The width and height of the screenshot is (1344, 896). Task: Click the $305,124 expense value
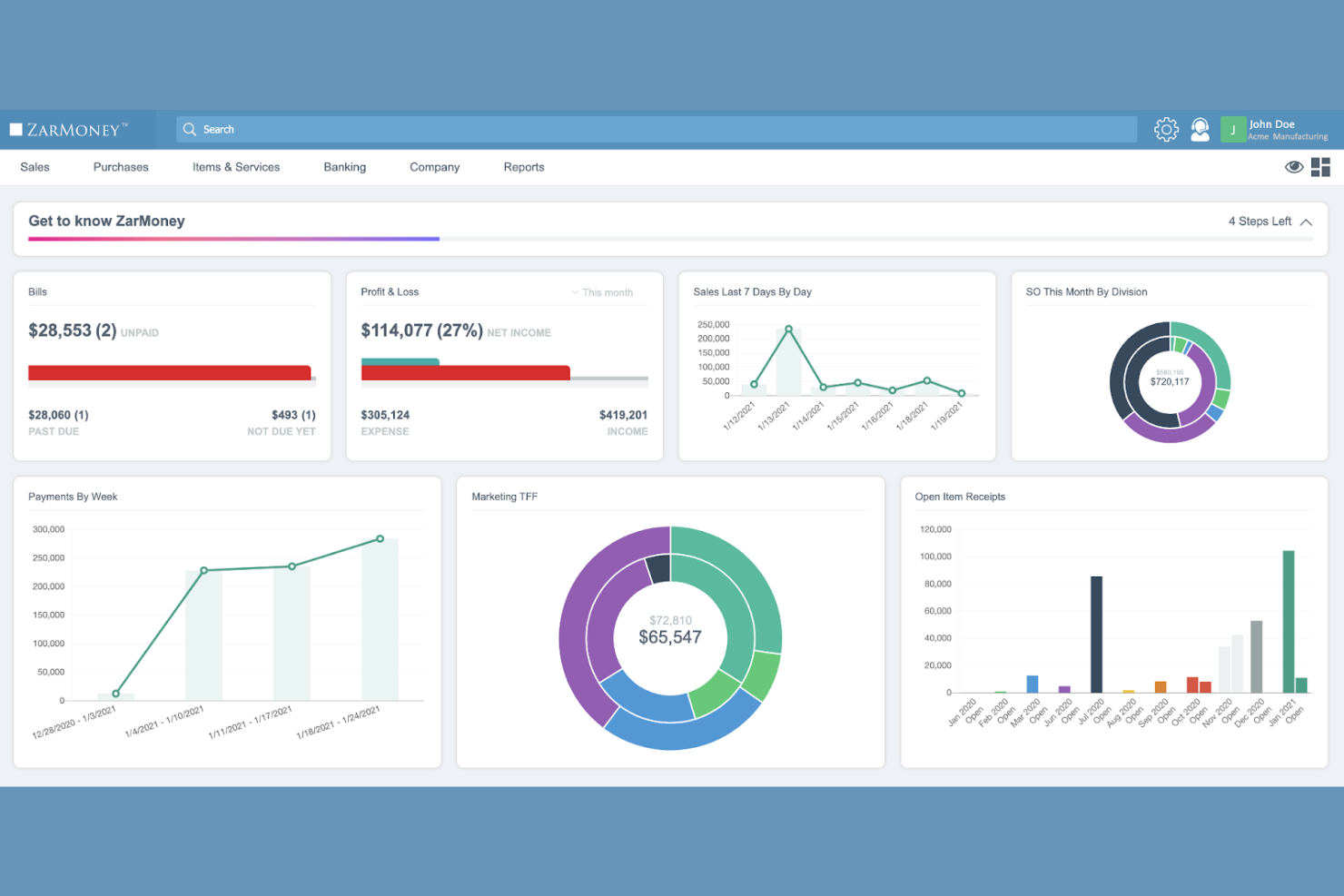point(385,415)
